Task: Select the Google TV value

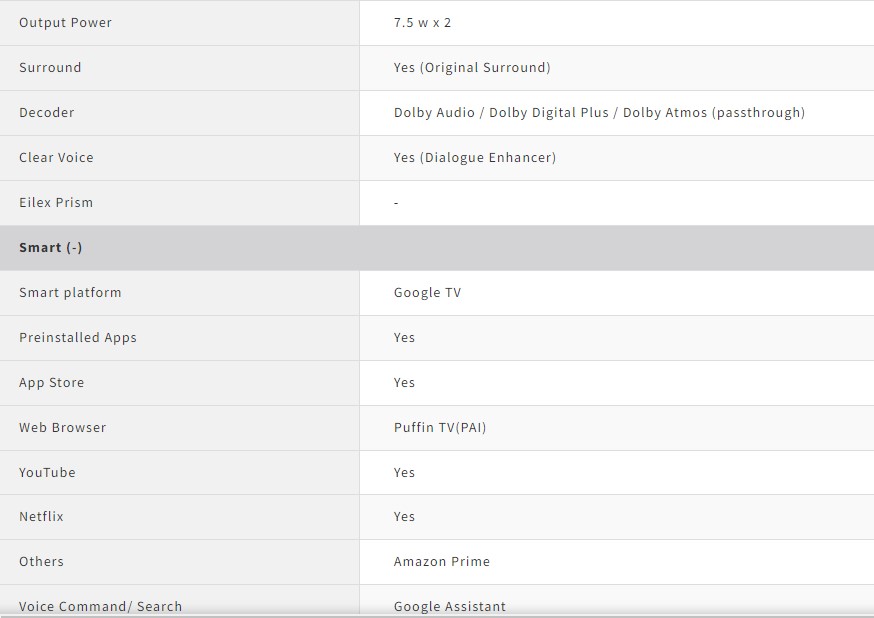Action: click(427, 293)
